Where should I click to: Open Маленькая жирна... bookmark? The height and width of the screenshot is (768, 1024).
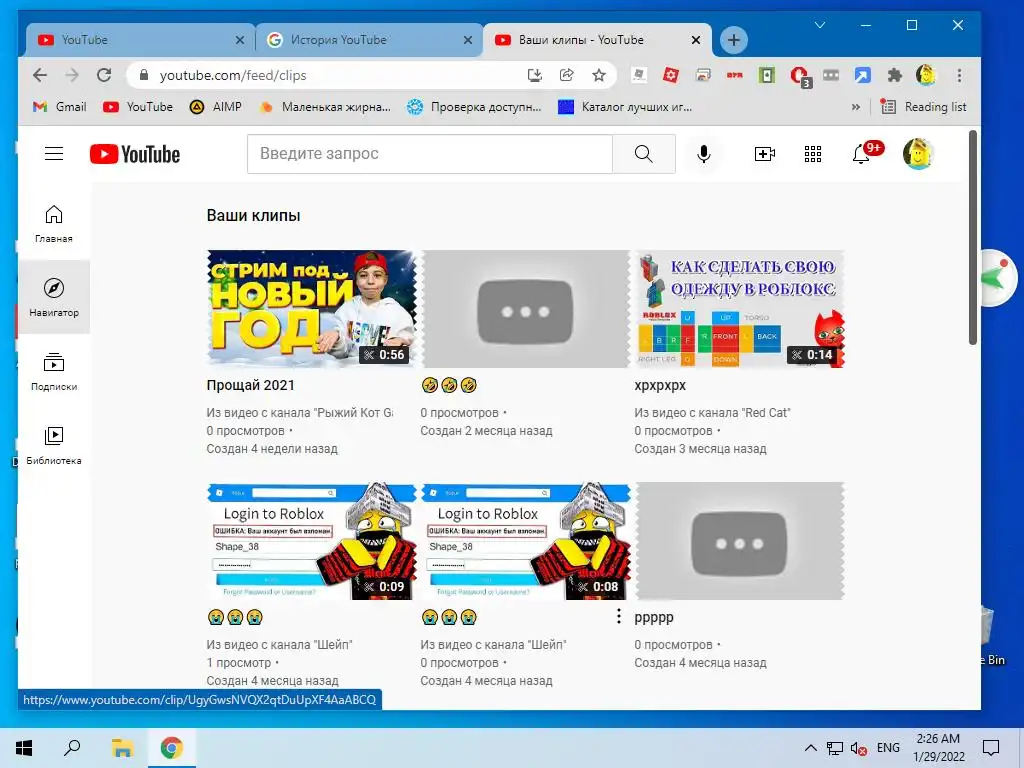325,106
